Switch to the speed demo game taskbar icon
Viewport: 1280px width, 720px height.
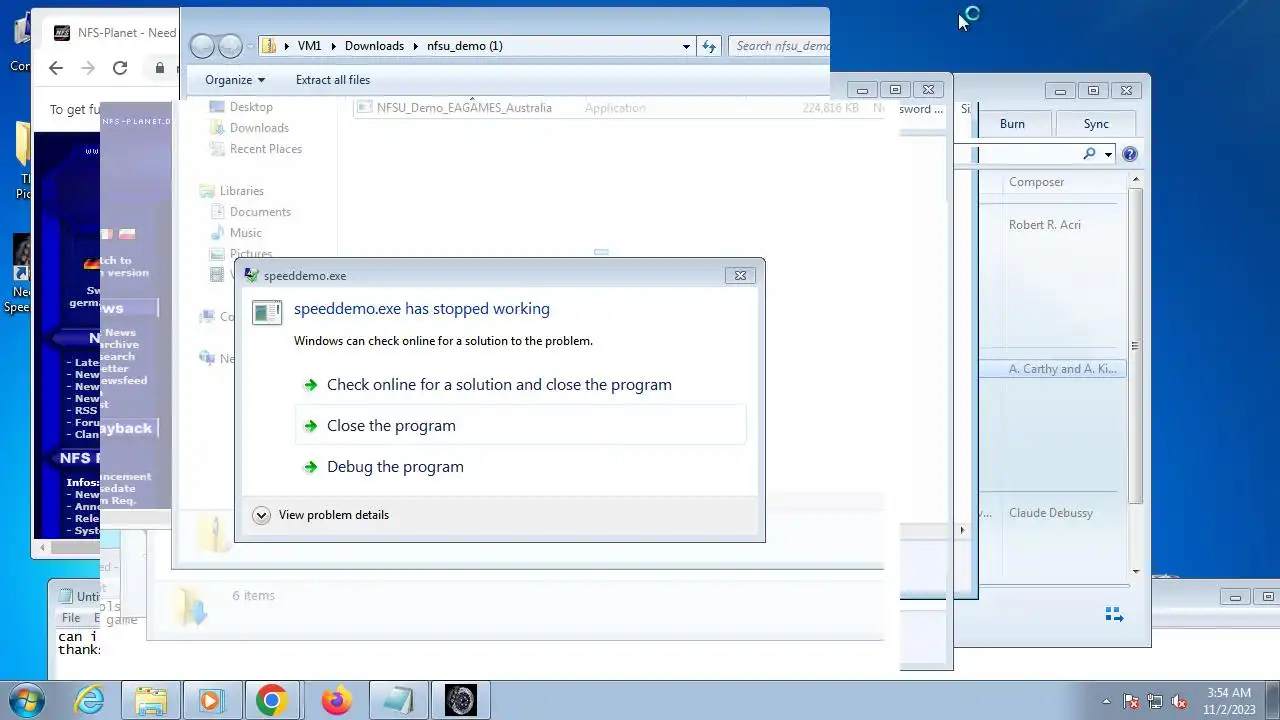tap(461, 701)
